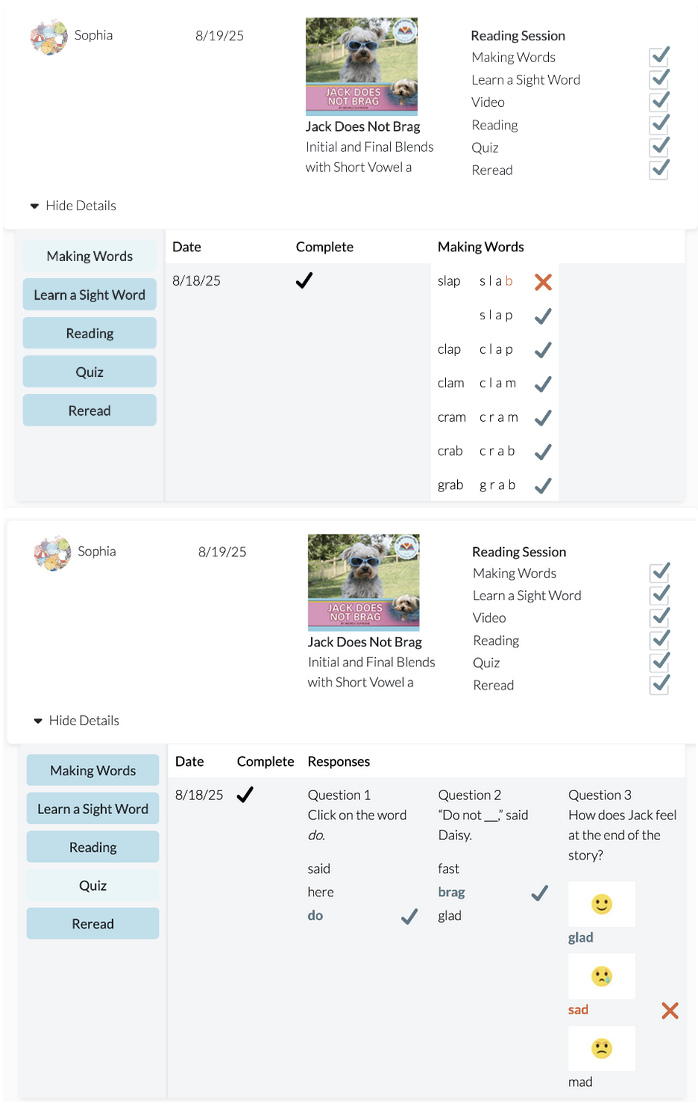Click the frowning face emoji above 'mad'
Screen dimensions: 698x1110
click(x=601, y=1048)
